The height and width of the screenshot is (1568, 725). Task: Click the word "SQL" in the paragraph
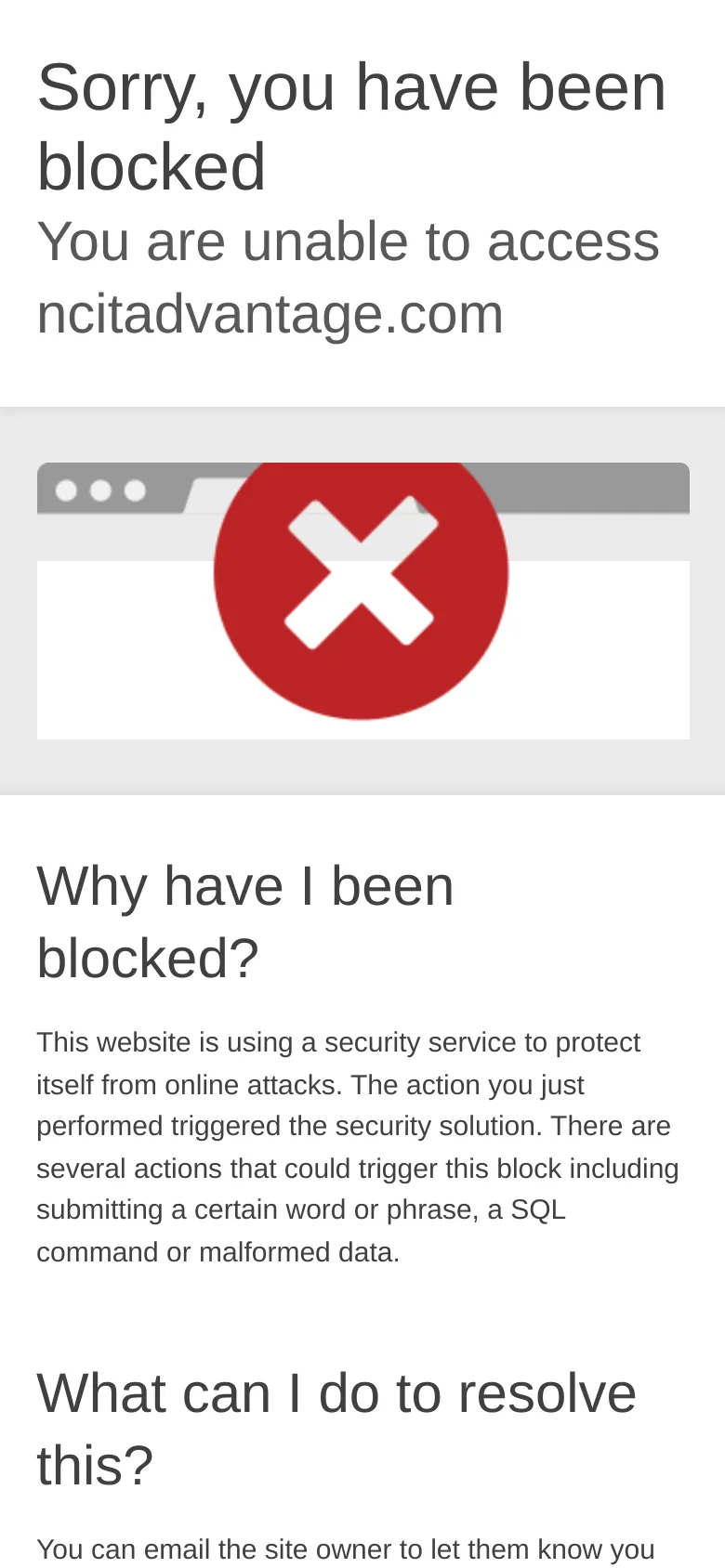pos(538,1209)
